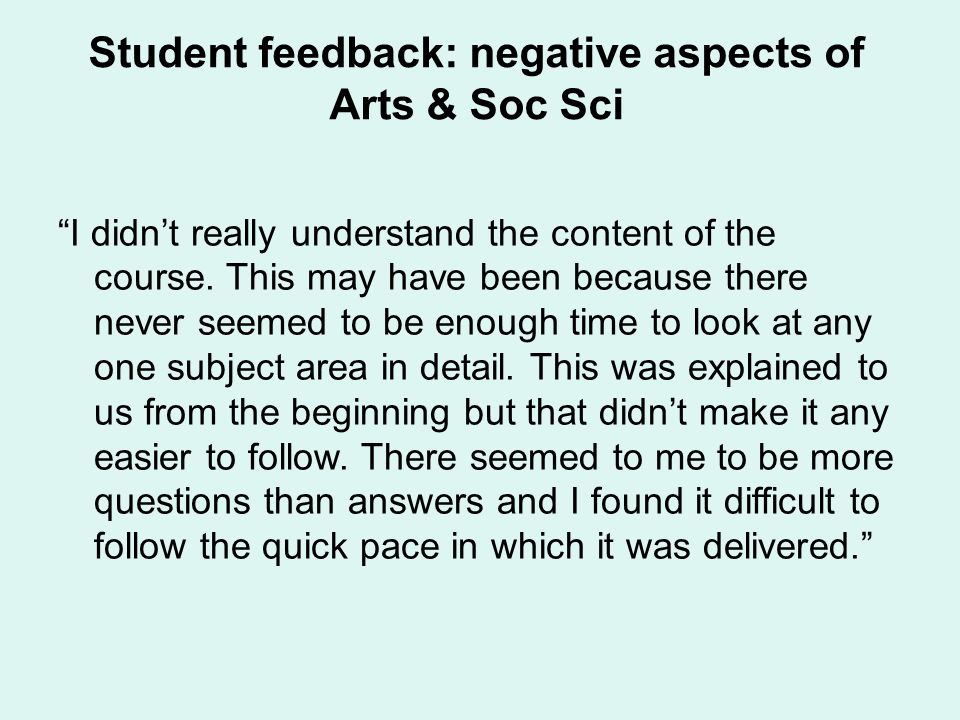960x720 pixels.
Task: Click the 'Arts & Soc Sci' title line
Action: [476, 104]
